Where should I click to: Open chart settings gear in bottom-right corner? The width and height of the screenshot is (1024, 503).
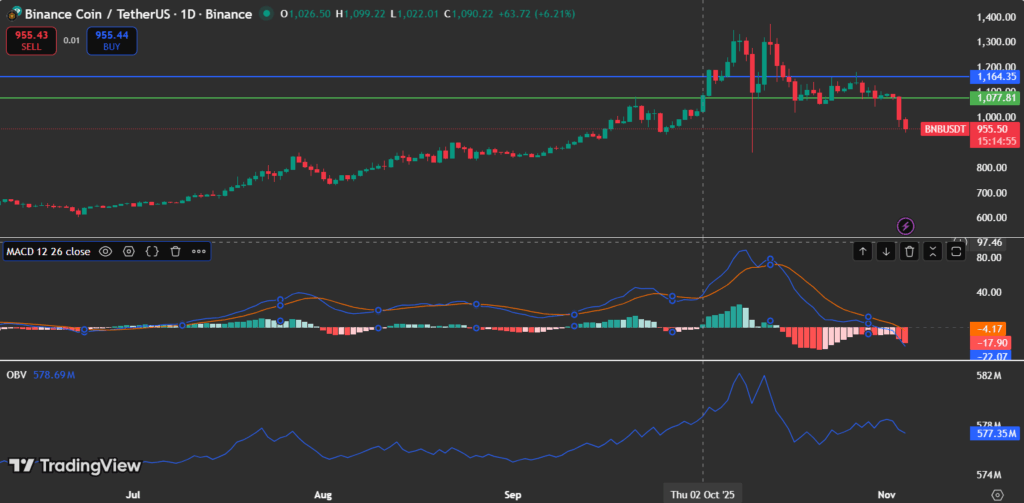[x=996, y=494]
